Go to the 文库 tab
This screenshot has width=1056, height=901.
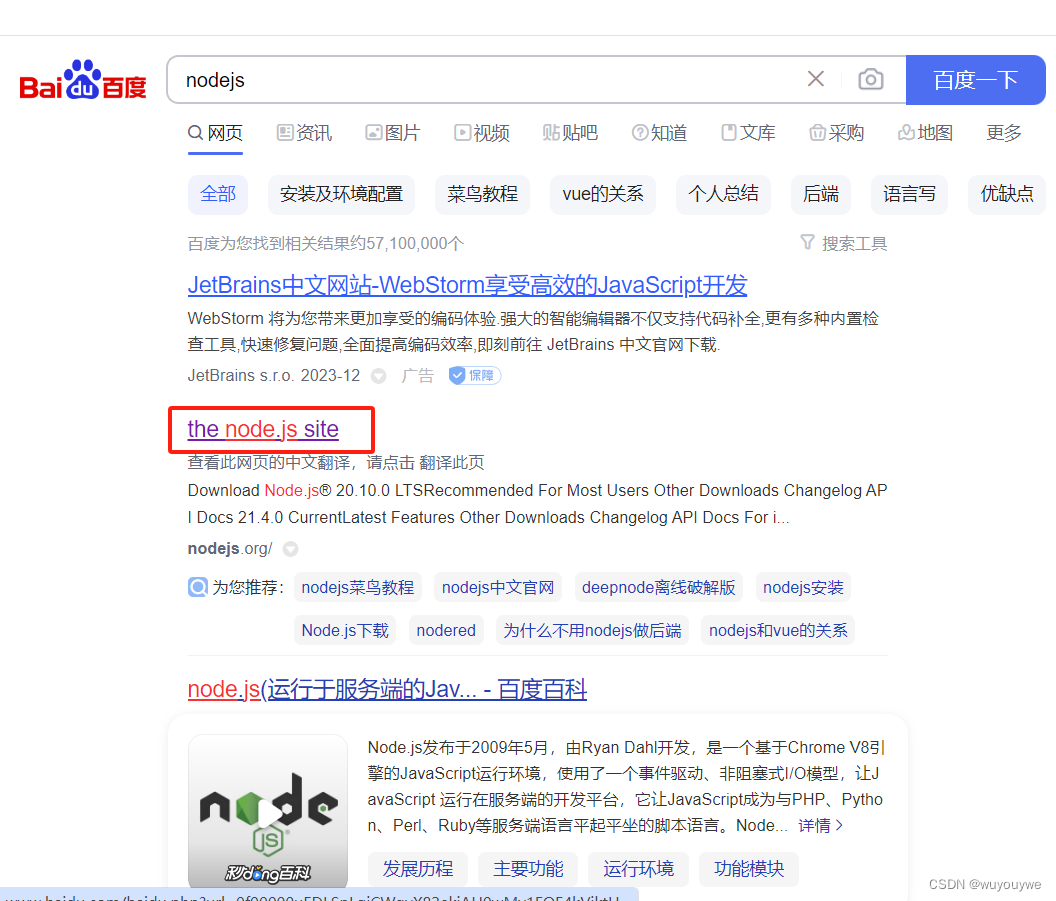(x=748, y=133)
